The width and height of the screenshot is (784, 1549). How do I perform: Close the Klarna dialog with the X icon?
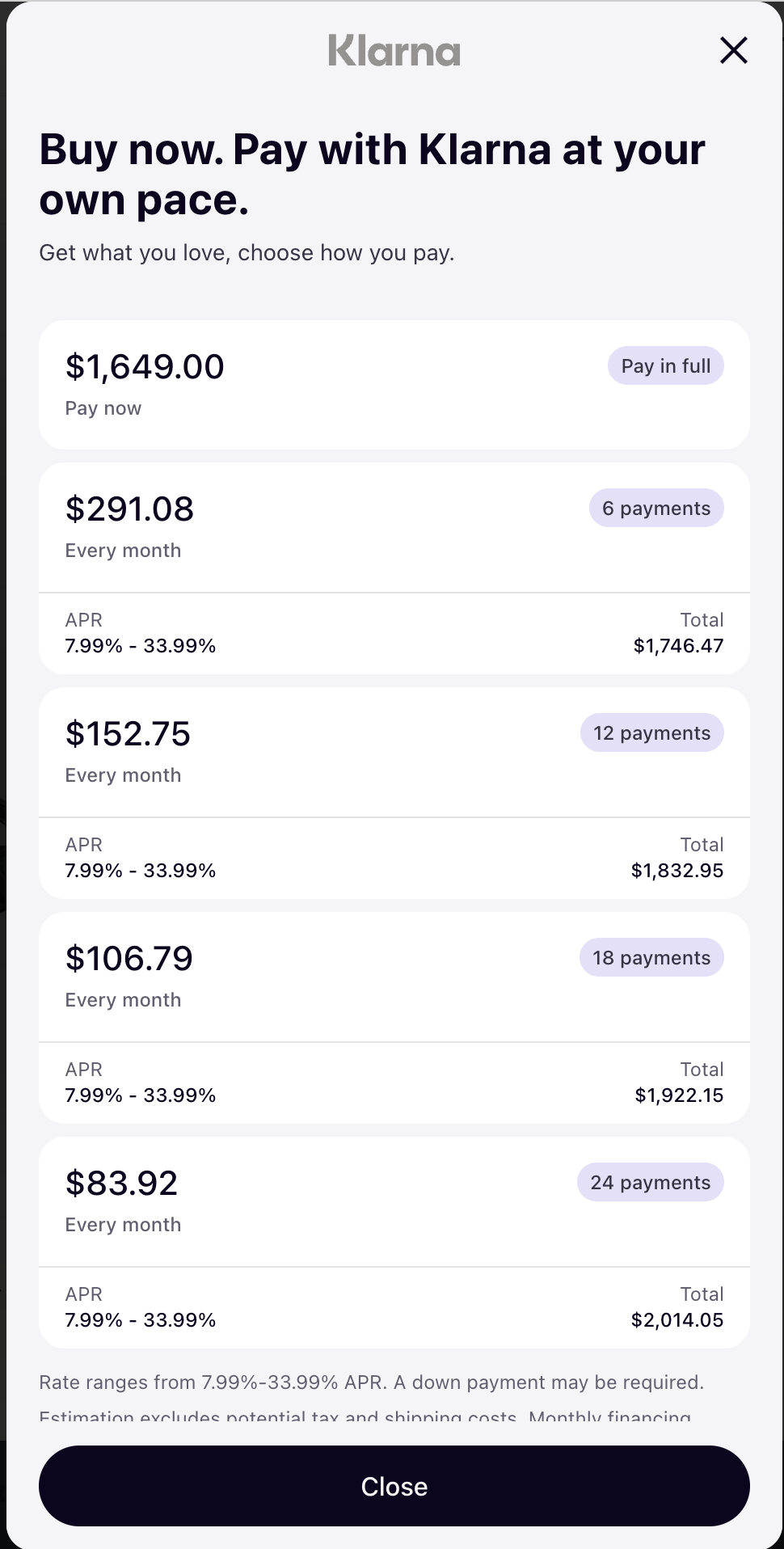pyautogui.click(x=733, y=50)
